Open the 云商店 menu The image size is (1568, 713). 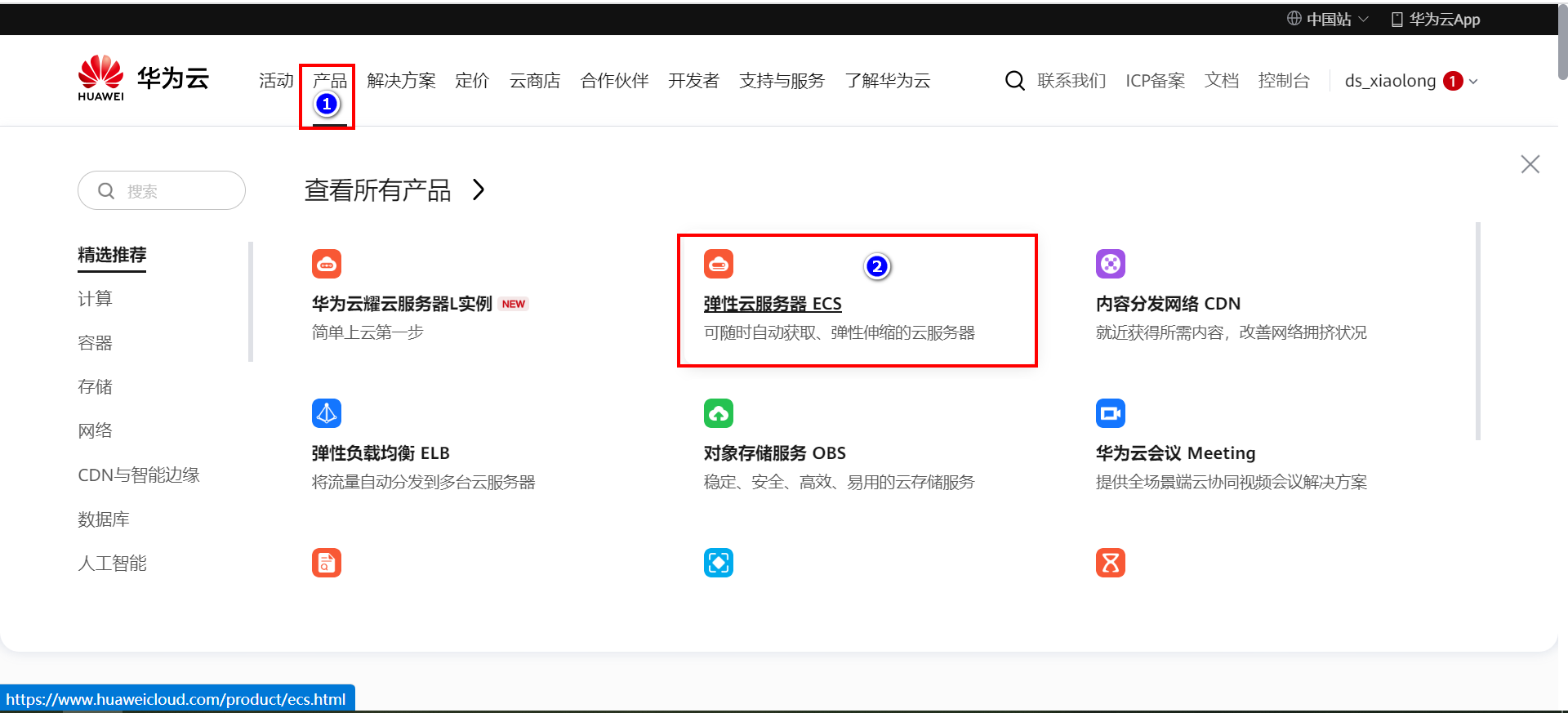pyautogui.click(x=535, y=81)
